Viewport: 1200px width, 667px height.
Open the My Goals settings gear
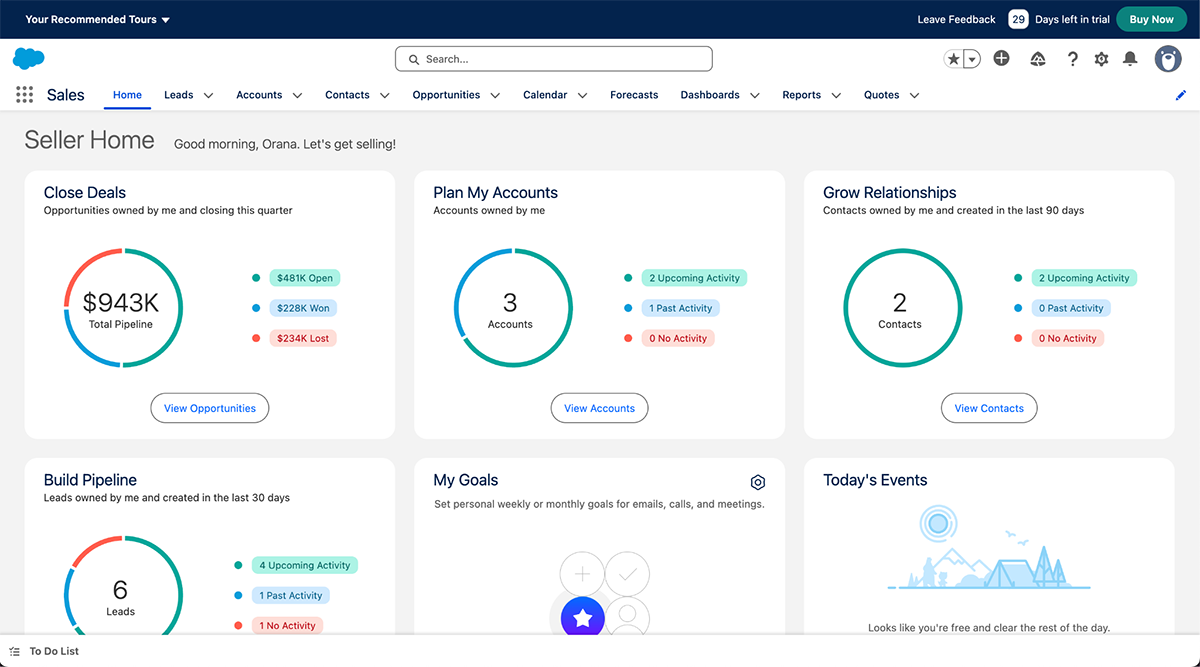pyautogui.click(x=758, y=481)
